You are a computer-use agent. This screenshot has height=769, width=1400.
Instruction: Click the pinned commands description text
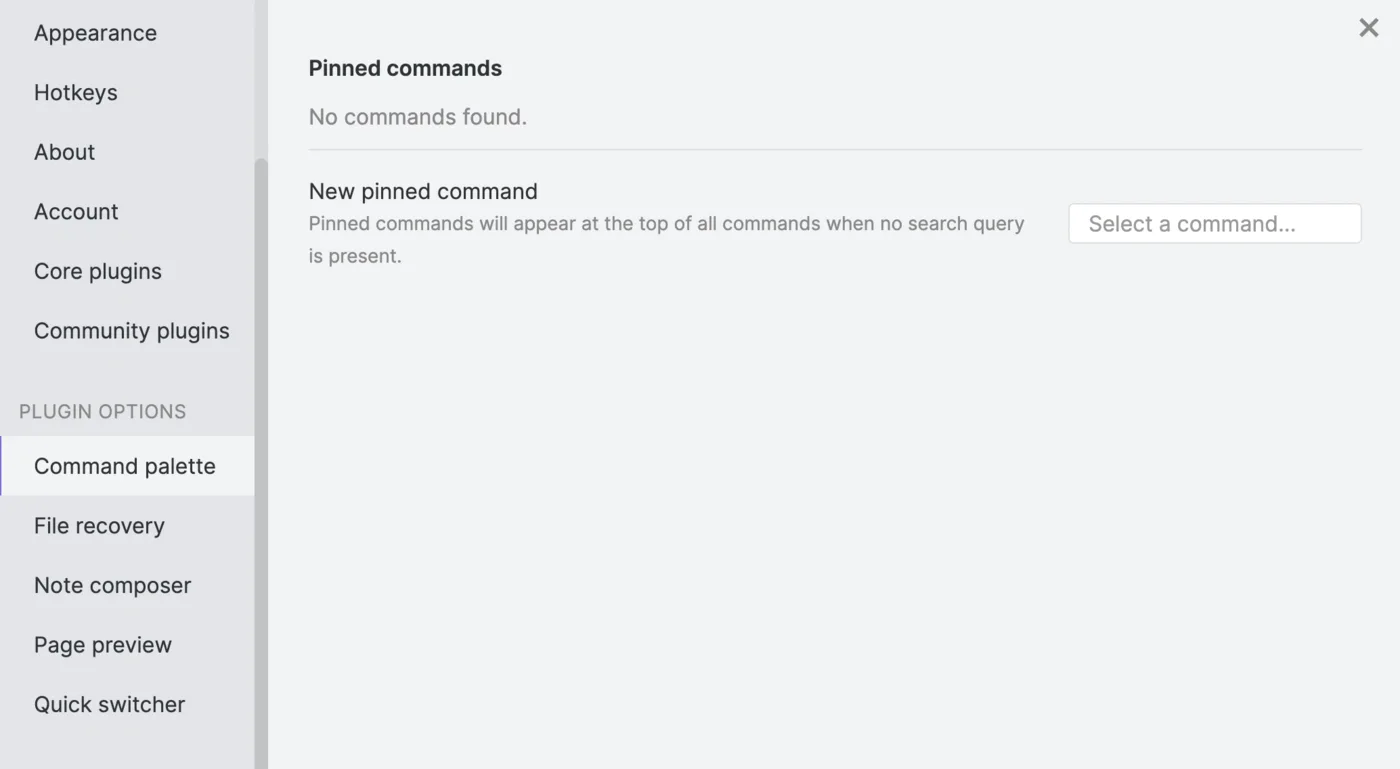[x=666, y=224]
